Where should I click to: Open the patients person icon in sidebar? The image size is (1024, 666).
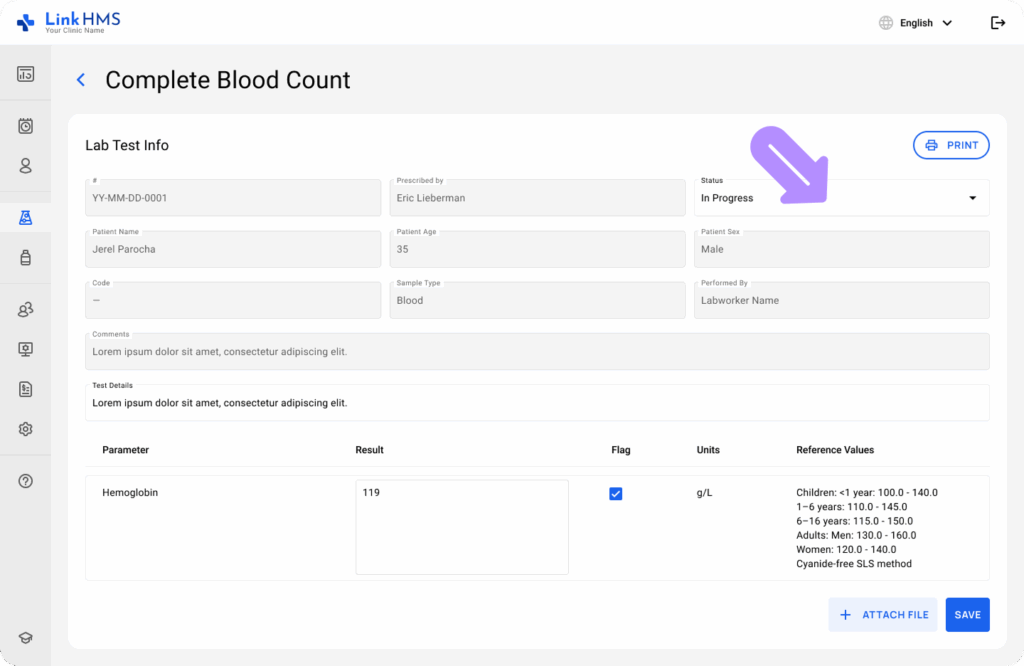25,166
